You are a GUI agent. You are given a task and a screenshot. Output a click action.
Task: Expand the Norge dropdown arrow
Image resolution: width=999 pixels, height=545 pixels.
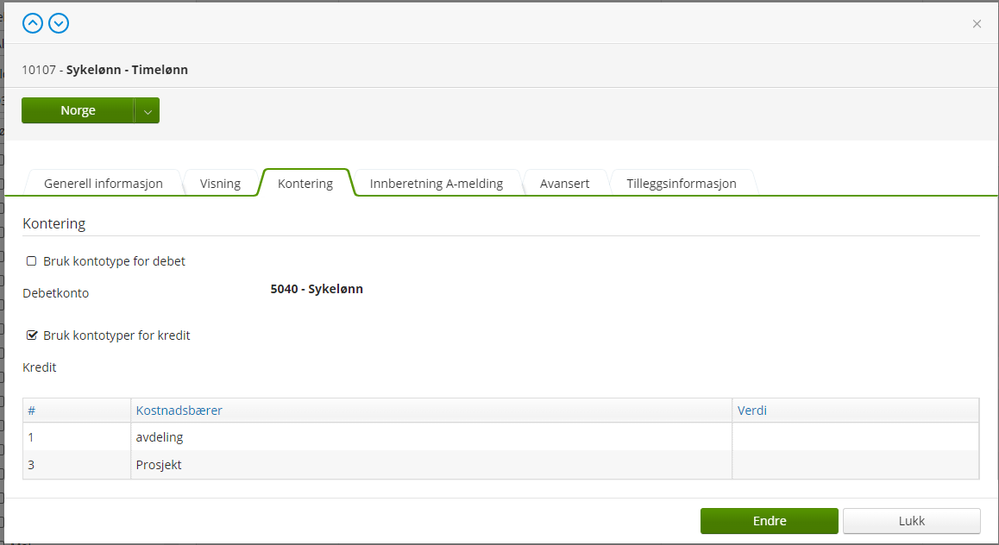click(147, 111)
